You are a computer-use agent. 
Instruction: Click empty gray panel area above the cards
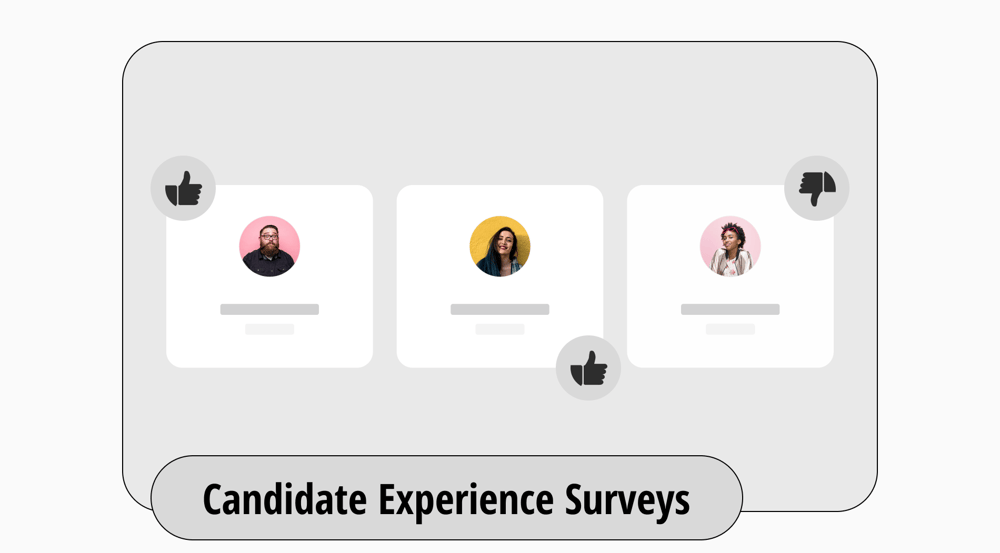(500, 110)
